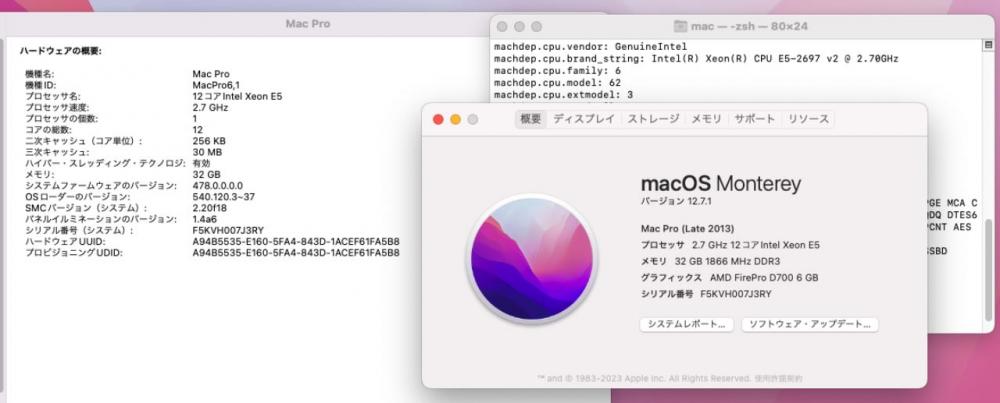The width and height of the screenshot is (1000, 403).
Task: Select the メモリ tab
Action: tap(707, 119)
